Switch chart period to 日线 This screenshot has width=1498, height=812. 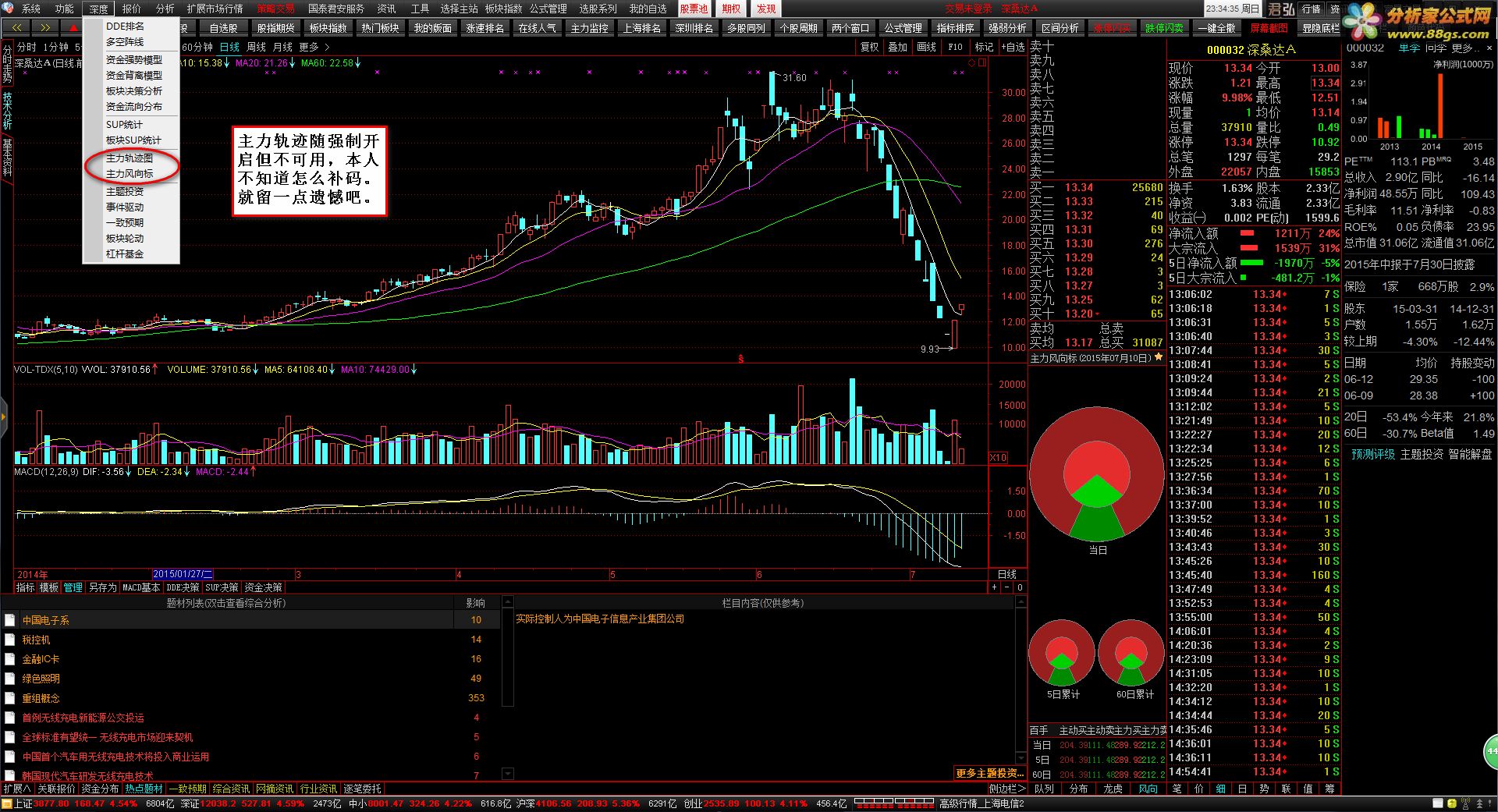click(x=229, y=47)
